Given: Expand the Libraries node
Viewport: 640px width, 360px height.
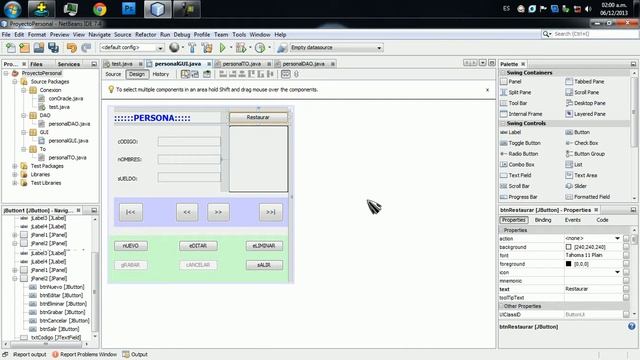Looking at the screenshot, I should click(x=15, y=175).
